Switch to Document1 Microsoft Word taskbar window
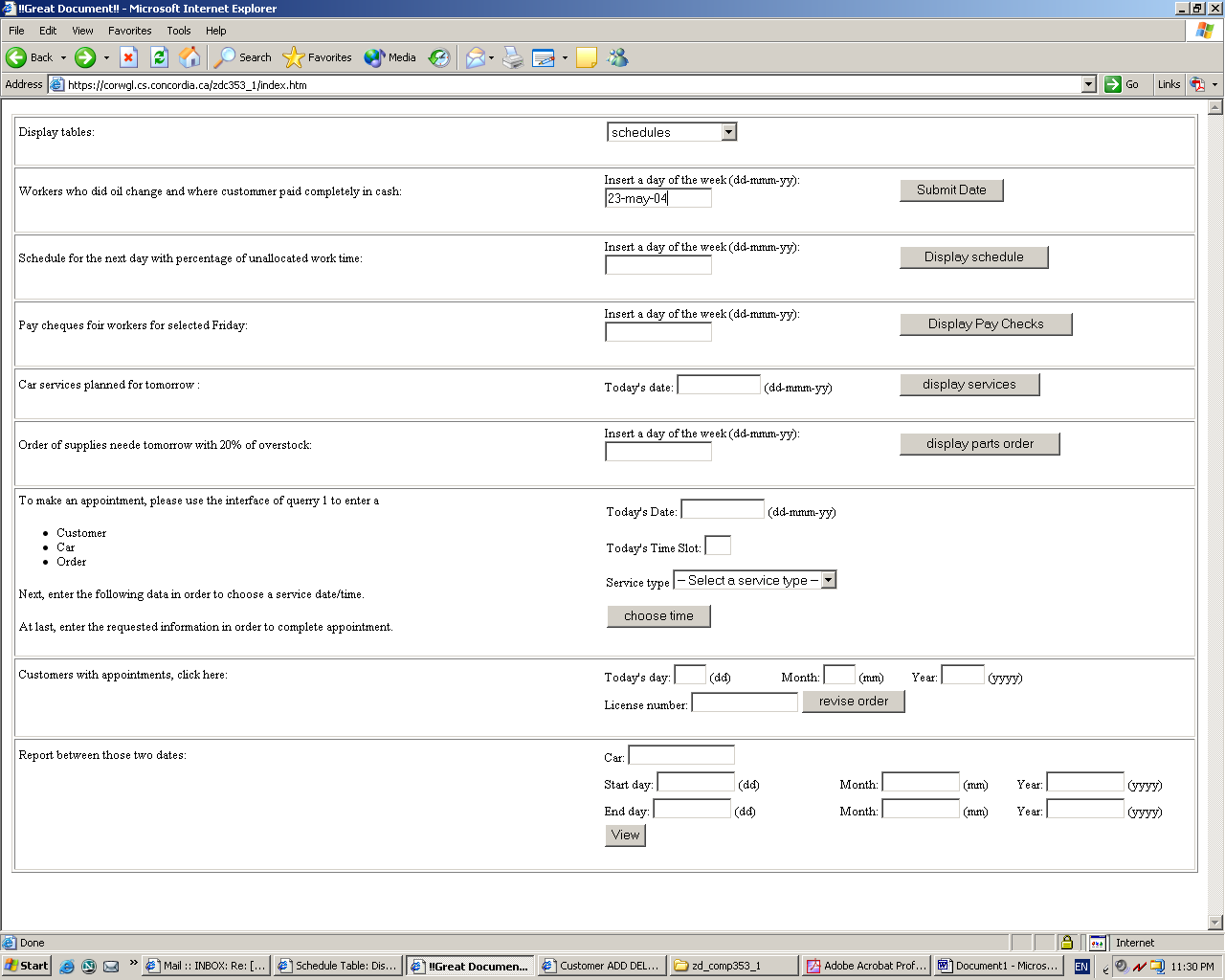The image size is (1225, 980). coord(998,967)
